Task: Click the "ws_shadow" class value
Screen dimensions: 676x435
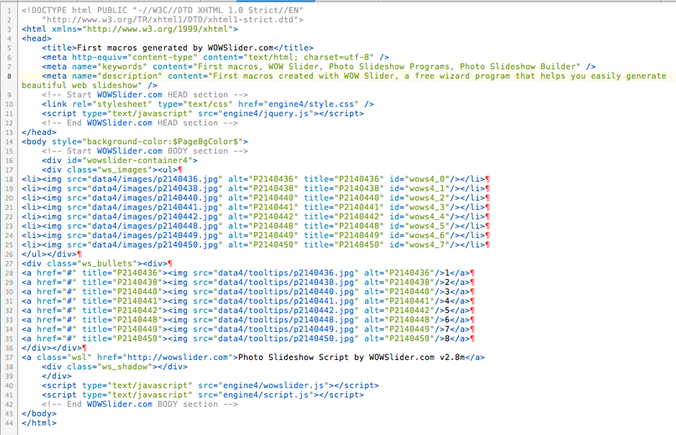Action: (125, 367)
